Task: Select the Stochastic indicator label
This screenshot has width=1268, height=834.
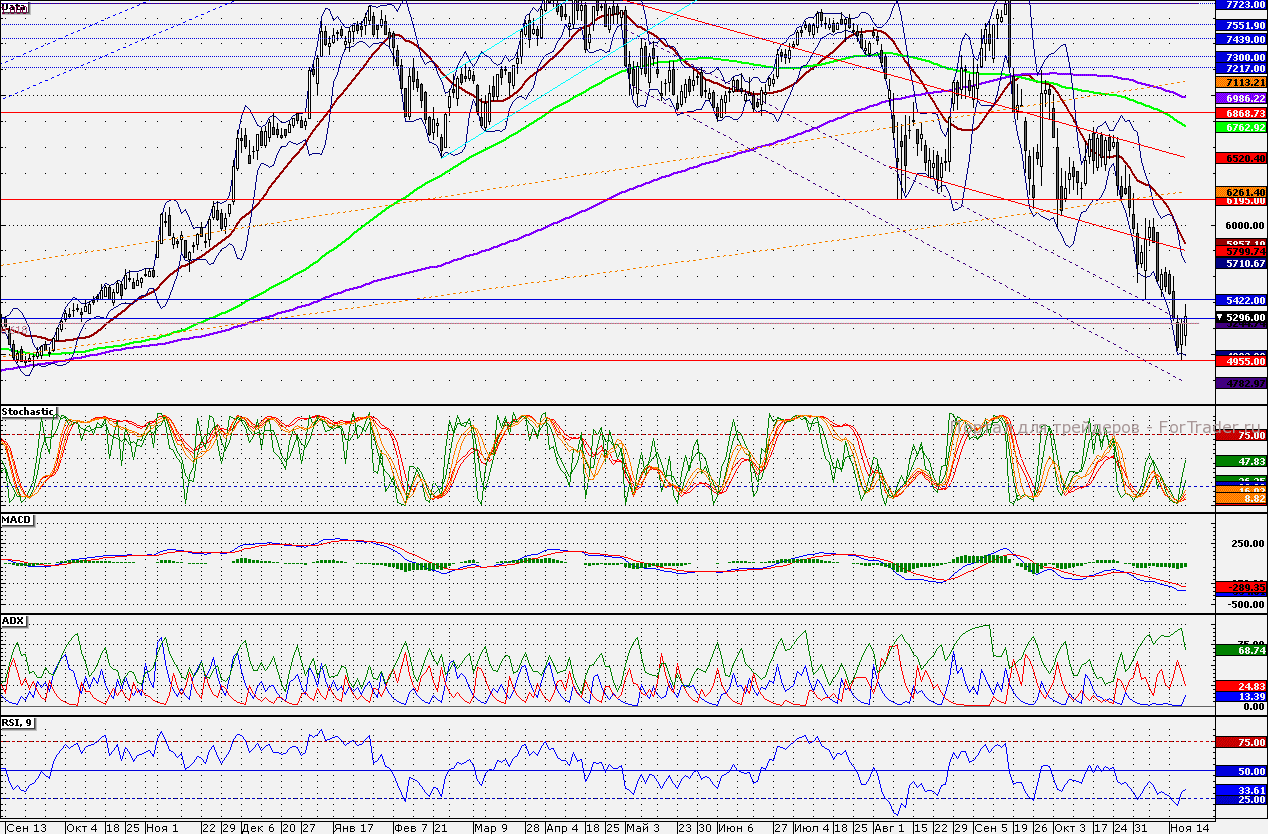Action: pos(28,411)
